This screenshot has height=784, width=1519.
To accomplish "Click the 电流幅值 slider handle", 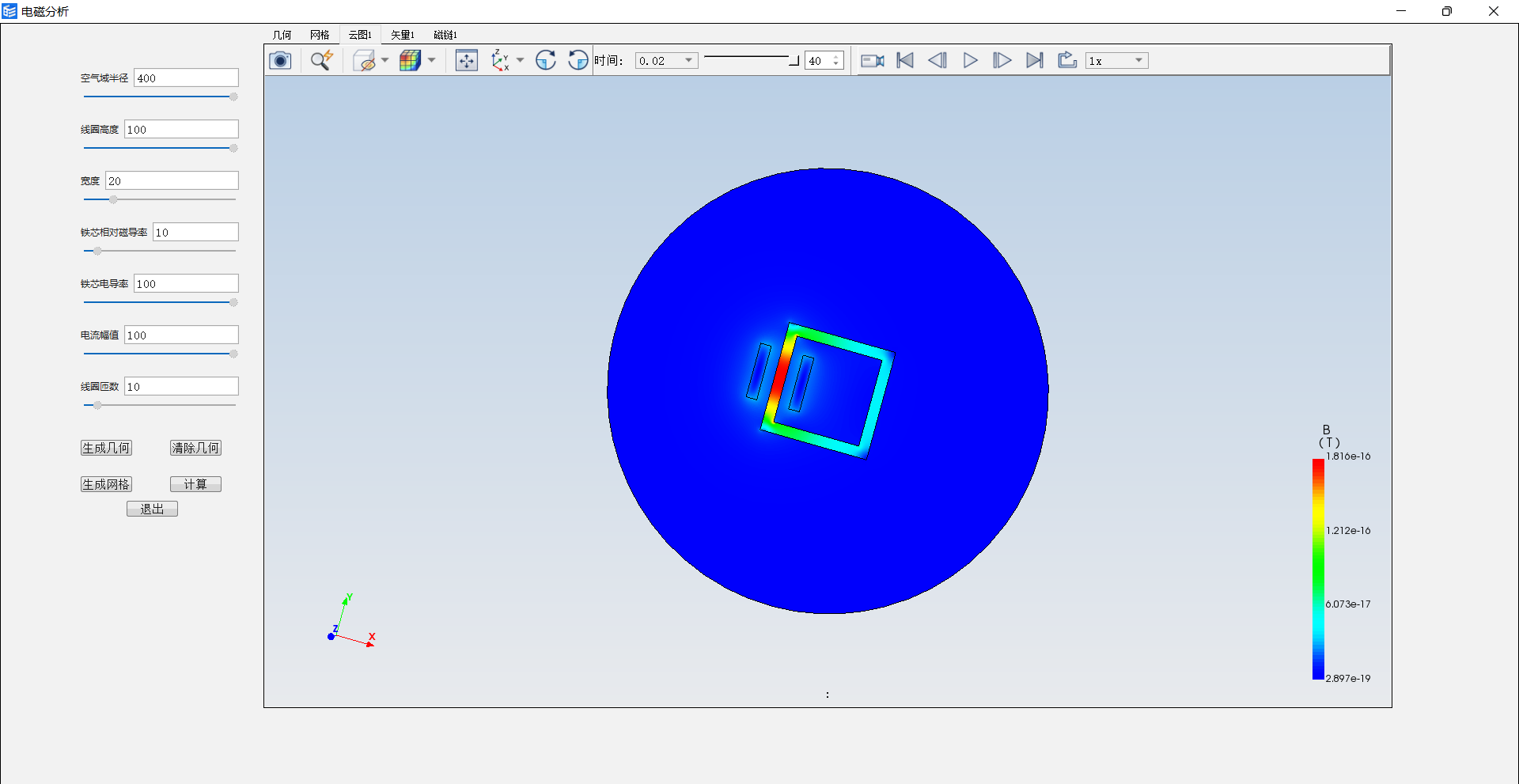I will click(x=233, y=354).
